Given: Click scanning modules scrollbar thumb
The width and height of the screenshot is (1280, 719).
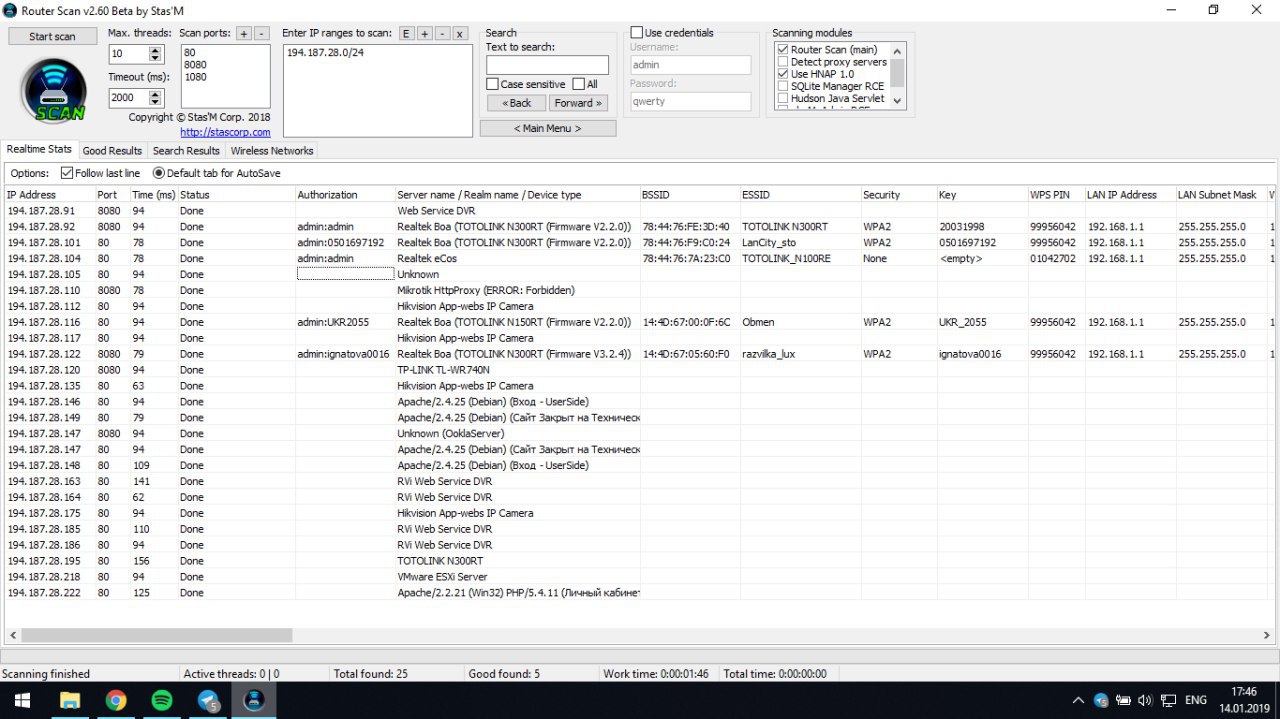Looking at the screenshot, I should [x=898, y=72].
